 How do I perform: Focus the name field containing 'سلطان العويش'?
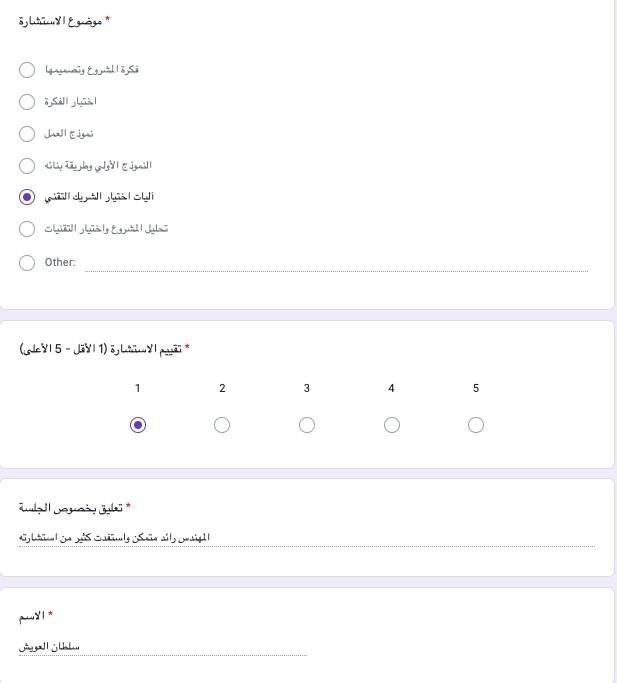coord(162,647)
